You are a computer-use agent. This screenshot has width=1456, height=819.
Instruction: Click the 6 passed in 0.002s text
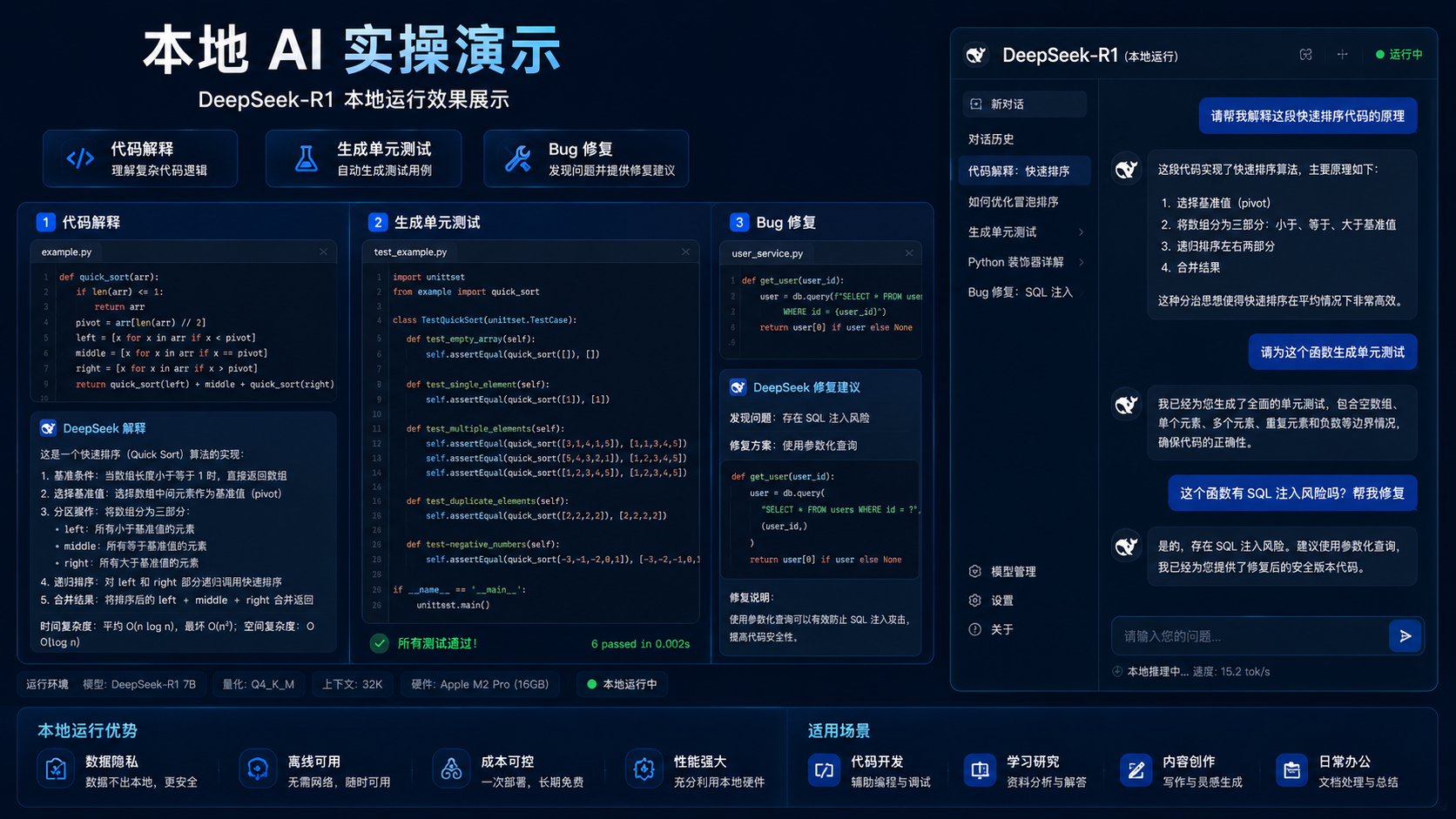[x=640, y=643]
